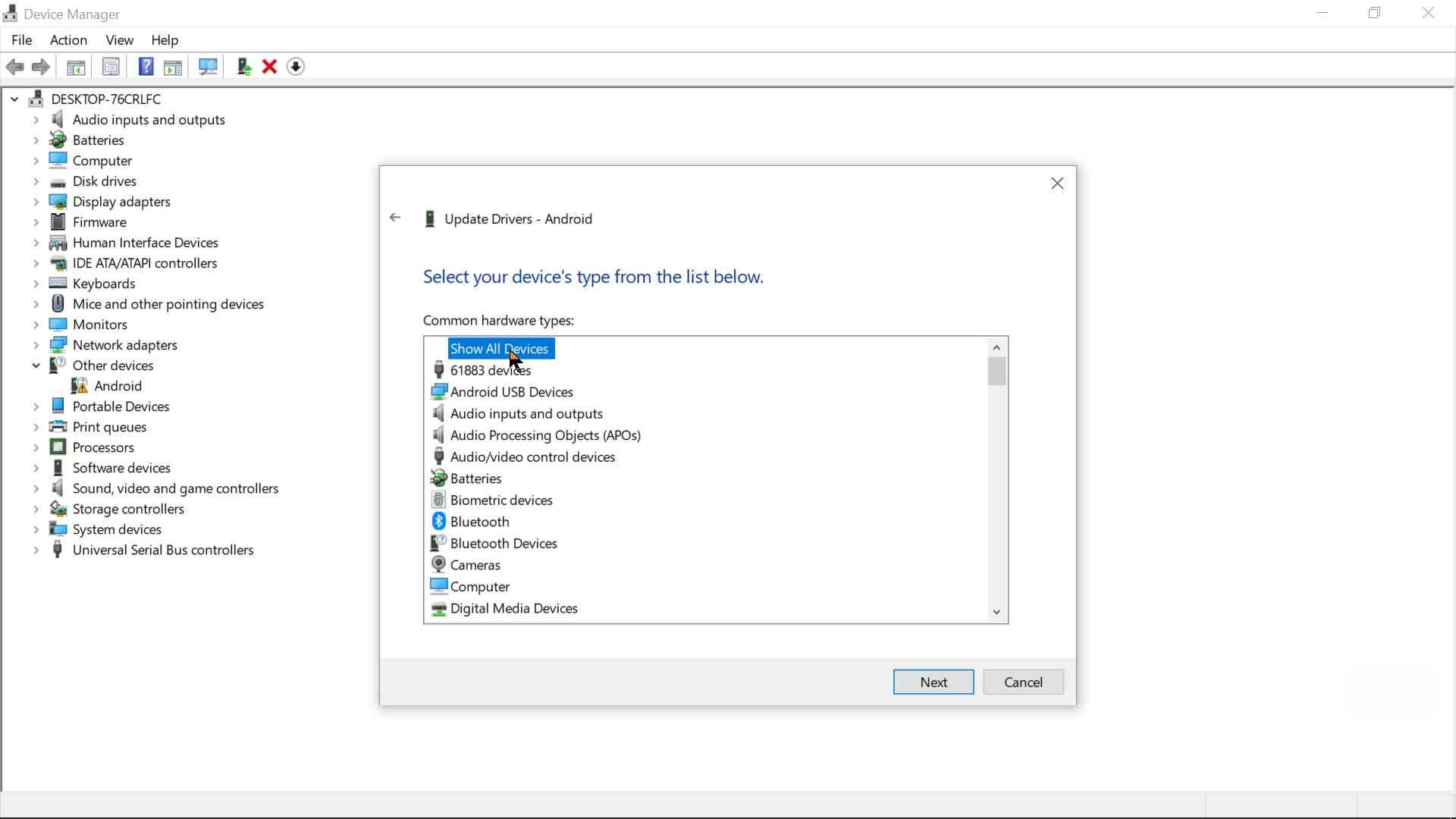Click the 61883 devices plug icon

(438, 370)
